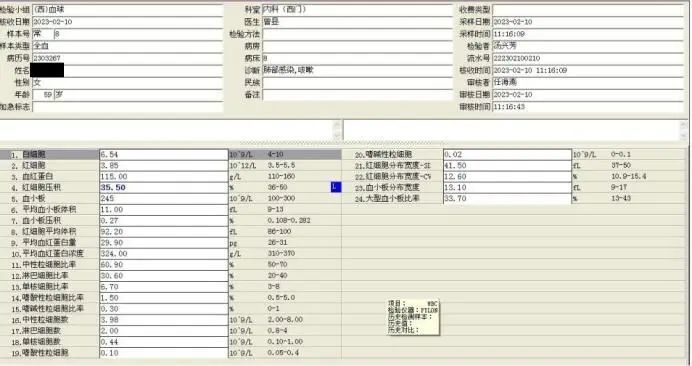Select the 血红蛋白 result value 115.00
Viewport: 692px width, 366px height.
point(164,177)
